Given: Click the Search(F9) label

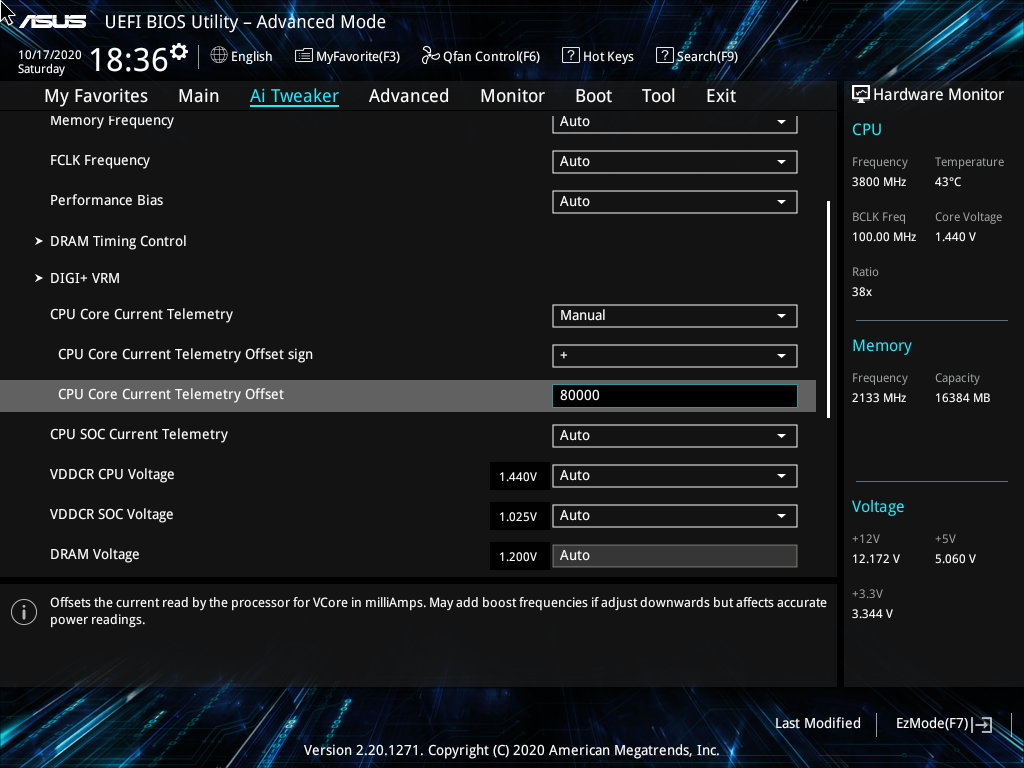Looking at the screenshot, I should pyautogui.click(x=707, y=56).
